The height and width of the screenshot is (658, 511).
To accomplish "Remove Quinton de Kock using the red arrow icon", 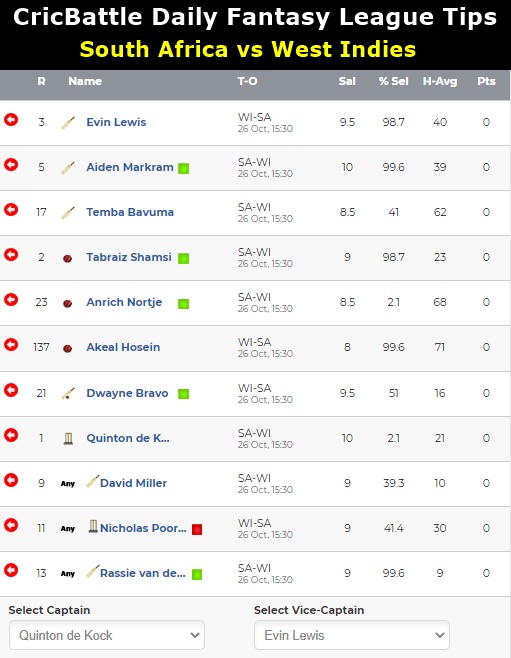I will [x=11, y=435].
